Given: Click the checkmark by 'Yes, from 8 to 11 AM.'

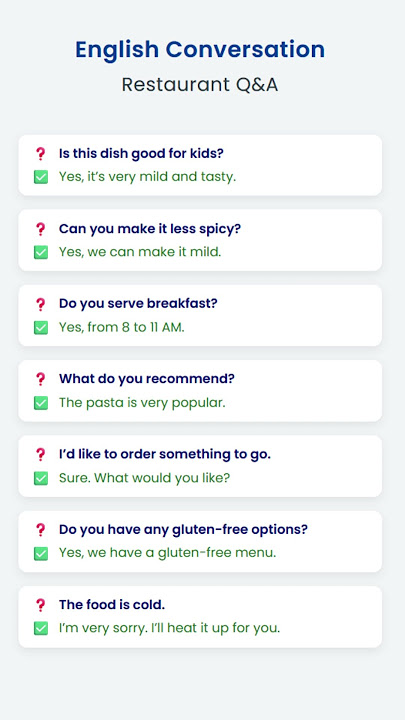Looking at the screenshot, I should [41, 327].
